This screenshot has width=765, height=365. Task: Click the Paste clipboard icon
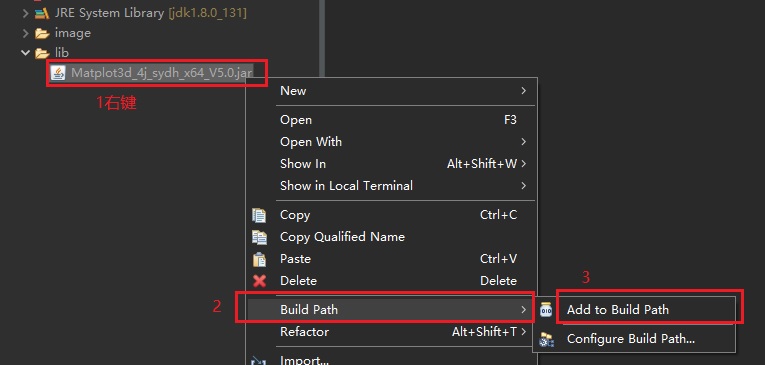pos(259,259)
